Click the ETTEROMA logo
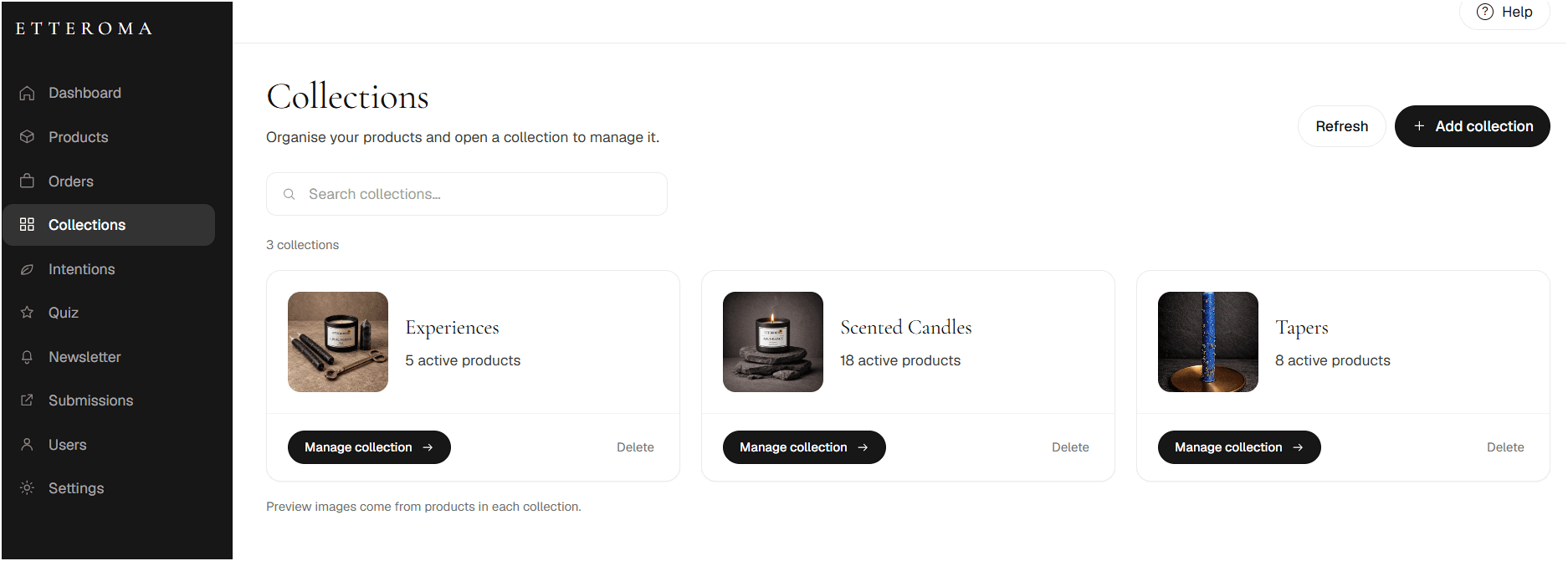 [84, 28]
